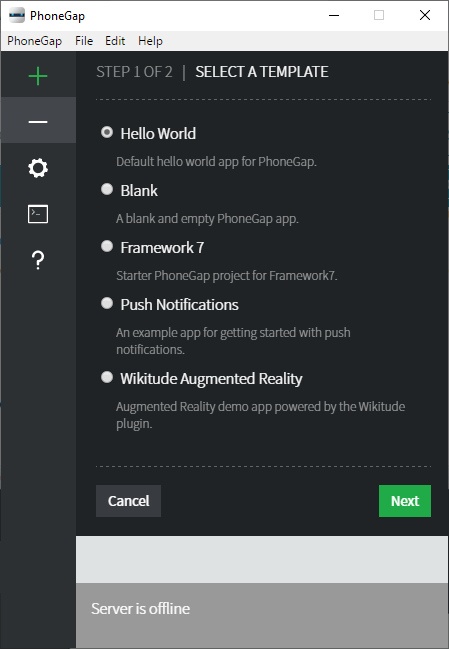Open the terminal log icon in sidebar
This screenshot has width=449, height=649.
pos(38,214)
